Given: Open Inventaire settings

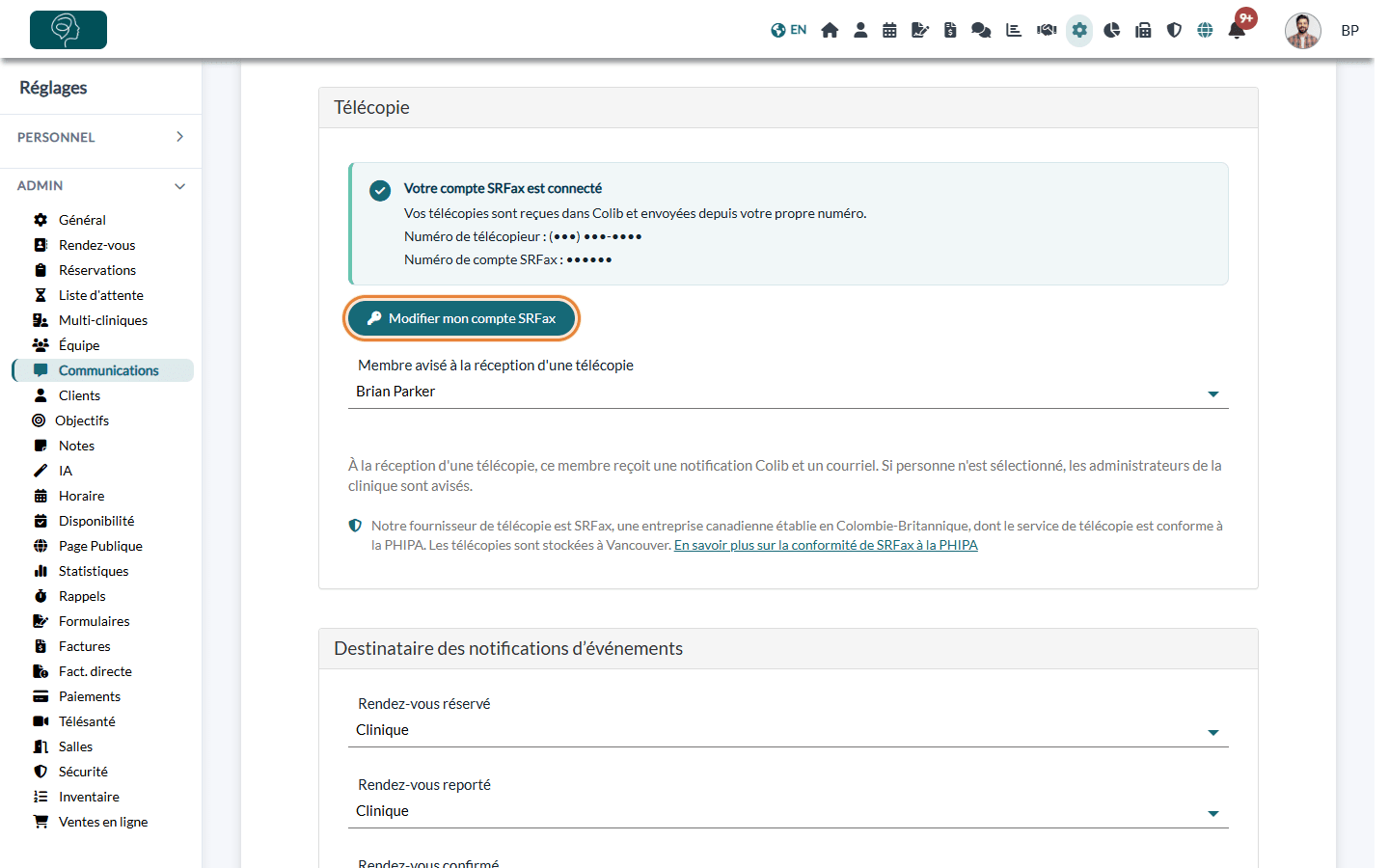Looking at the screenshot, I should pyautogui.click(x=89, y=797).
